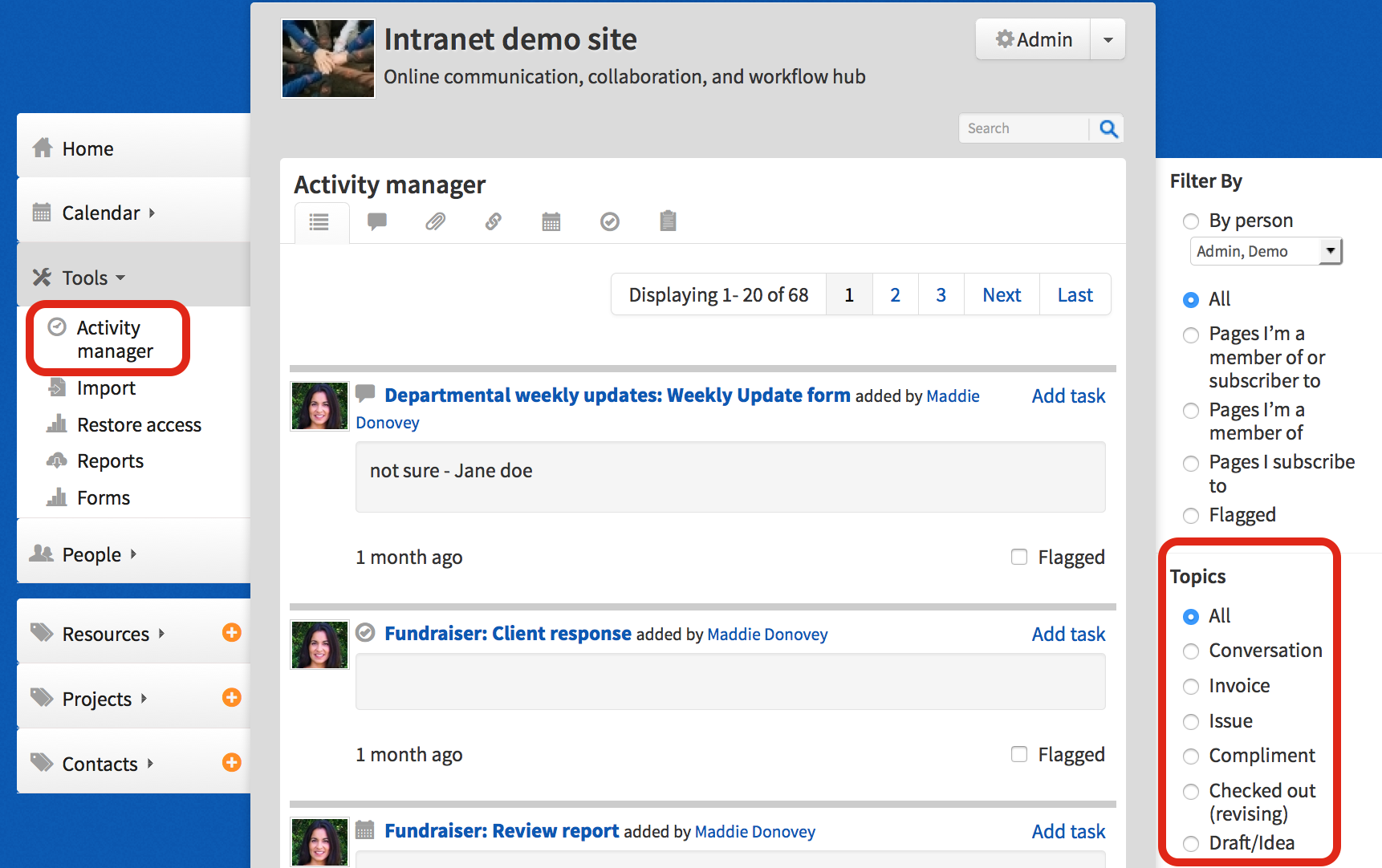1382x868 pixels.
Task: Add new item with Resources plus icon
Action: [x=231, y=633]
